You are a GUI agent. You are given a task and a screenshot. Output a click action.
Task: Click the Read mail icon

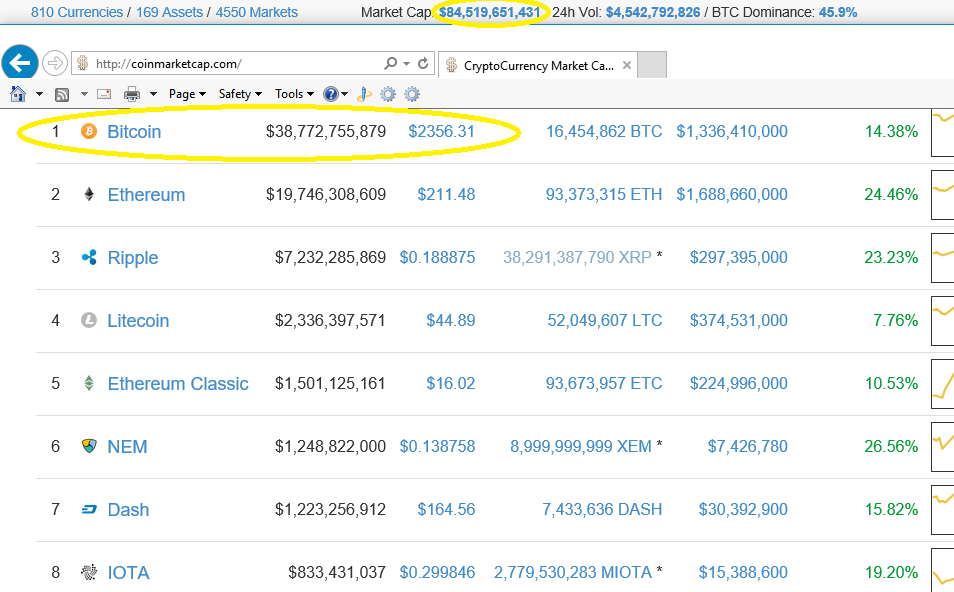pyautogui.click(x=104, y=94)
